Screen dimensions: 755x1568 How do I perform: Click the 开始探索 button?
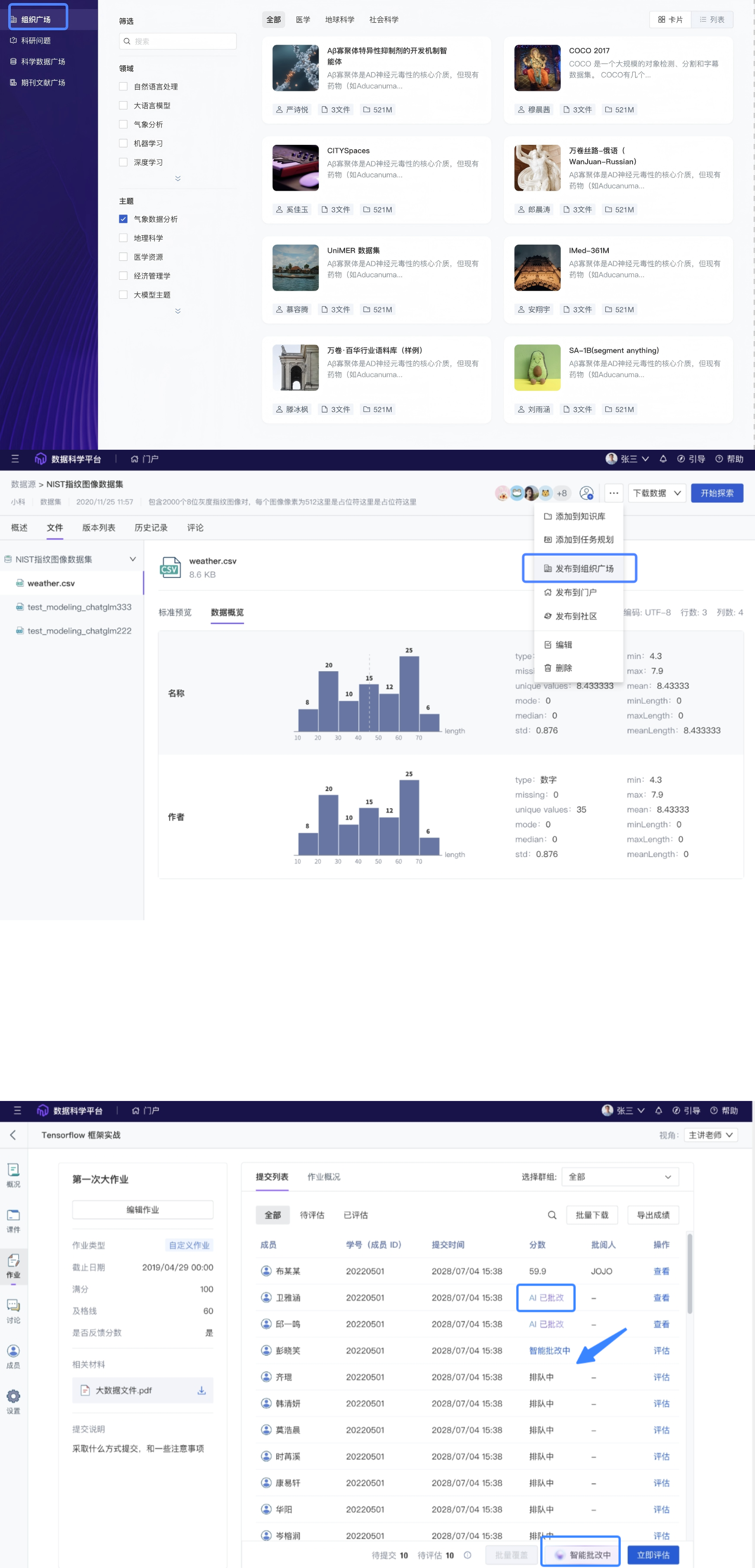(717, 493)
